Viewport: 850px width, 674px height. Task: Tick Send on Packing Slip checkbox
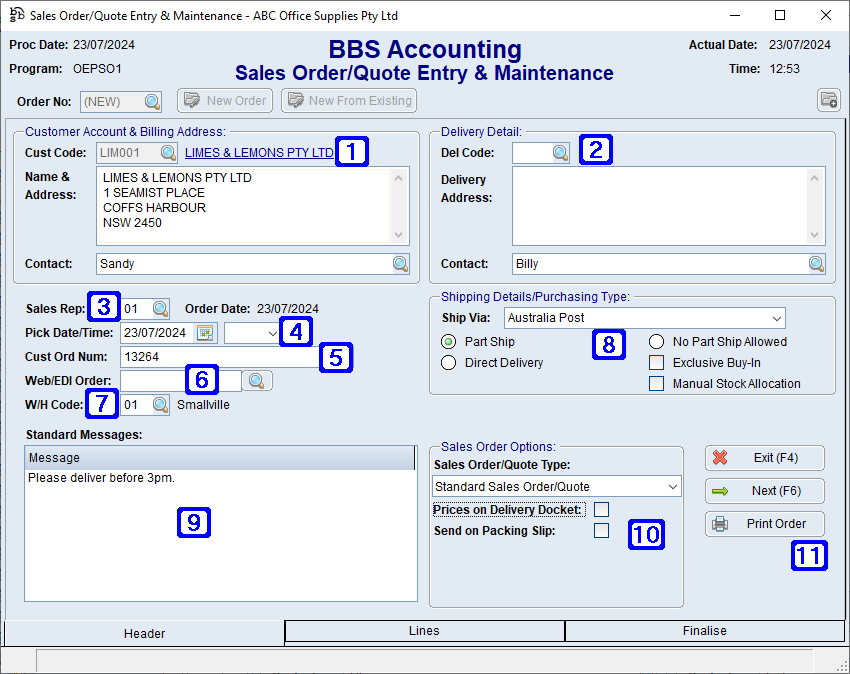(x=601, y=531)
